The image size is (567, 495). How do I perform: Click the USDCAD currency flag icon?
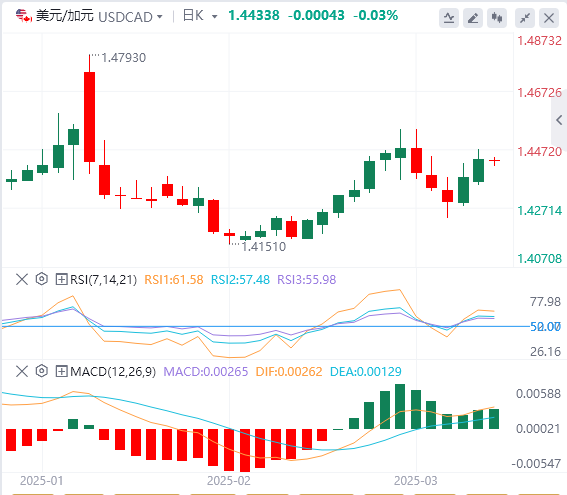click(x=24, y=16)
